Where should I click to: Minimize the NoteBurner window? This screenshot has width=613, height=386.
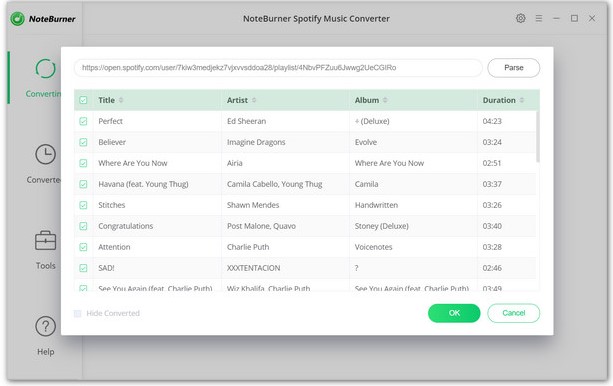pos(556,18)
